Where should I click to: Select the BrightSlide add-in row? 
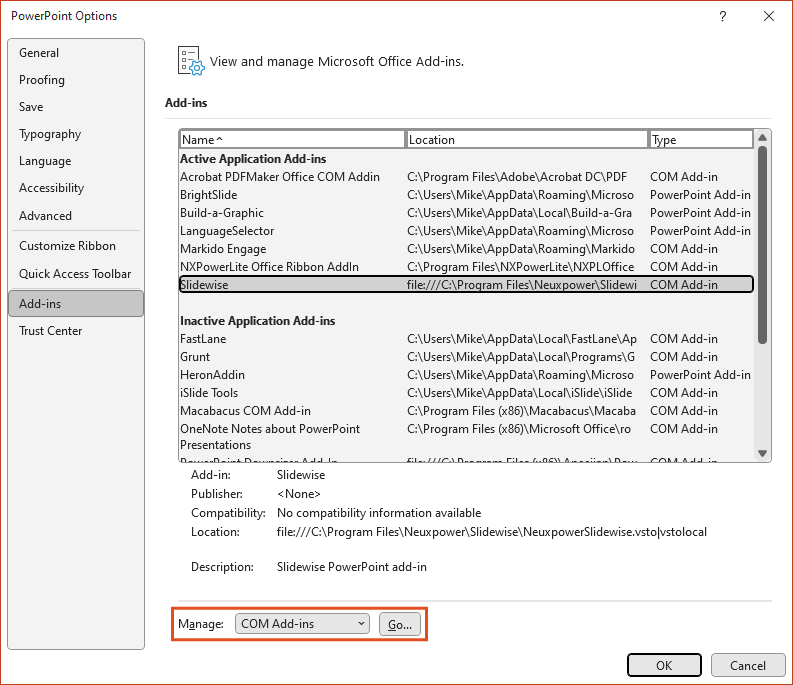coord(466,195)
